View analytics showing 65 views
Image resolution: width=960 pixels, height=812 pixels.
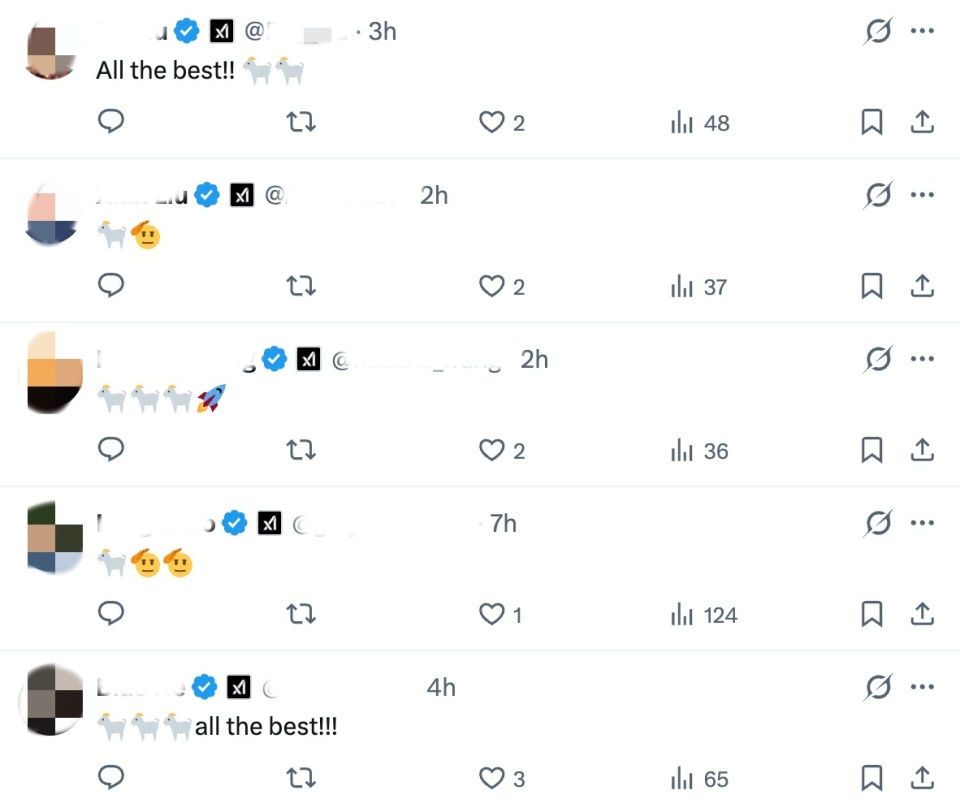pyautogui.click(x=700, y=779)
